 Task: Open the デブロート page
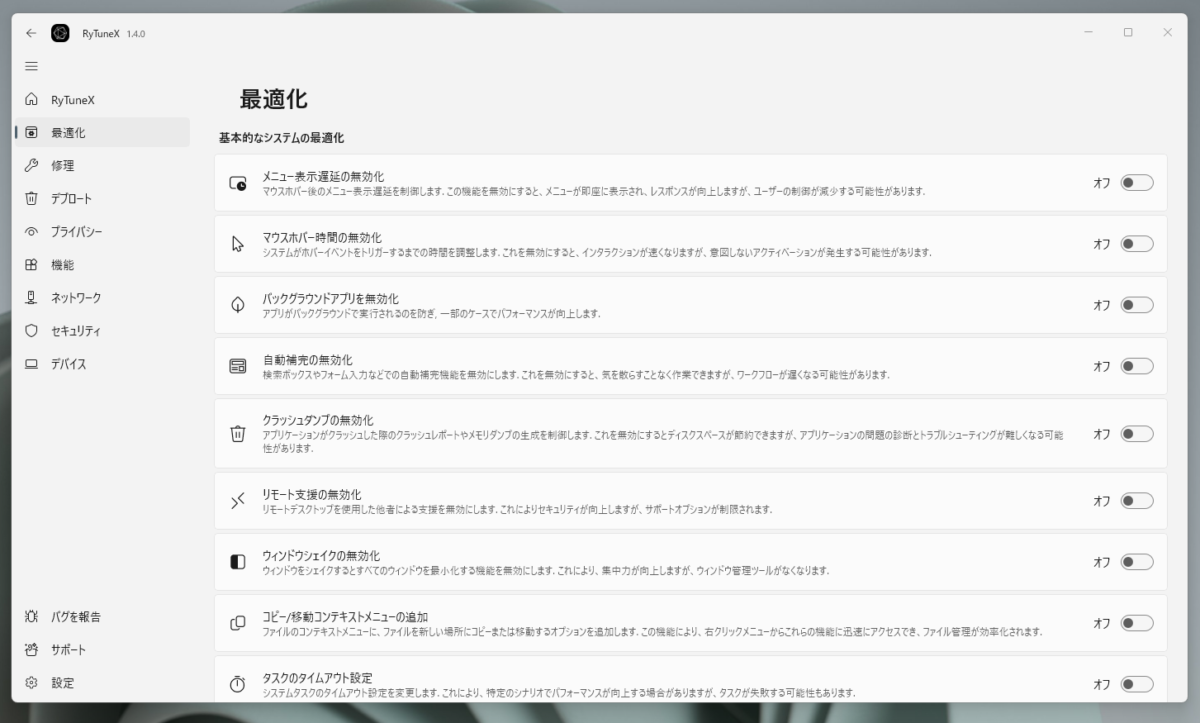102,199
